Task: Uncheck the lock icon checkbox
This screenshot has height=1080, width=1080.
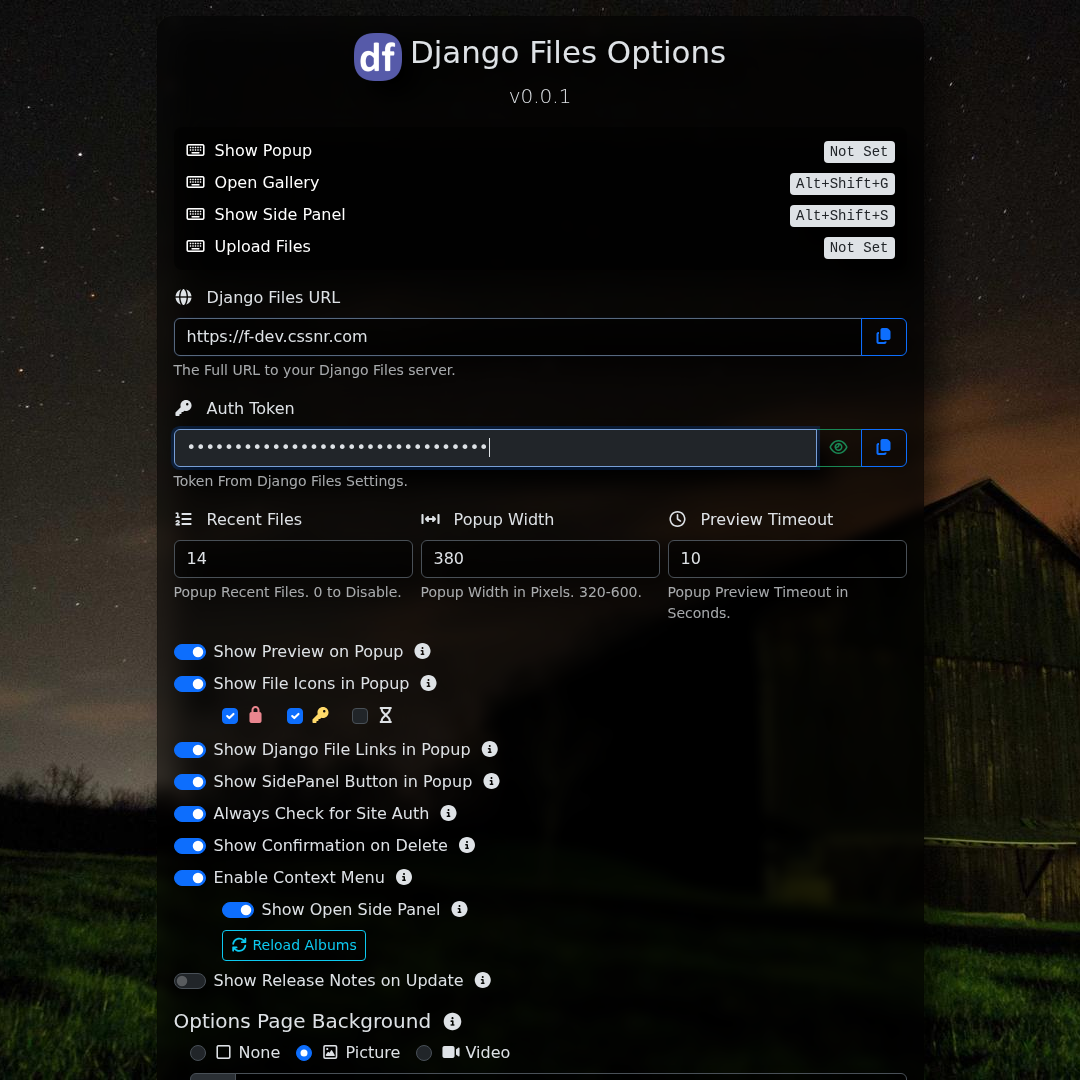Action: (230, 716)
